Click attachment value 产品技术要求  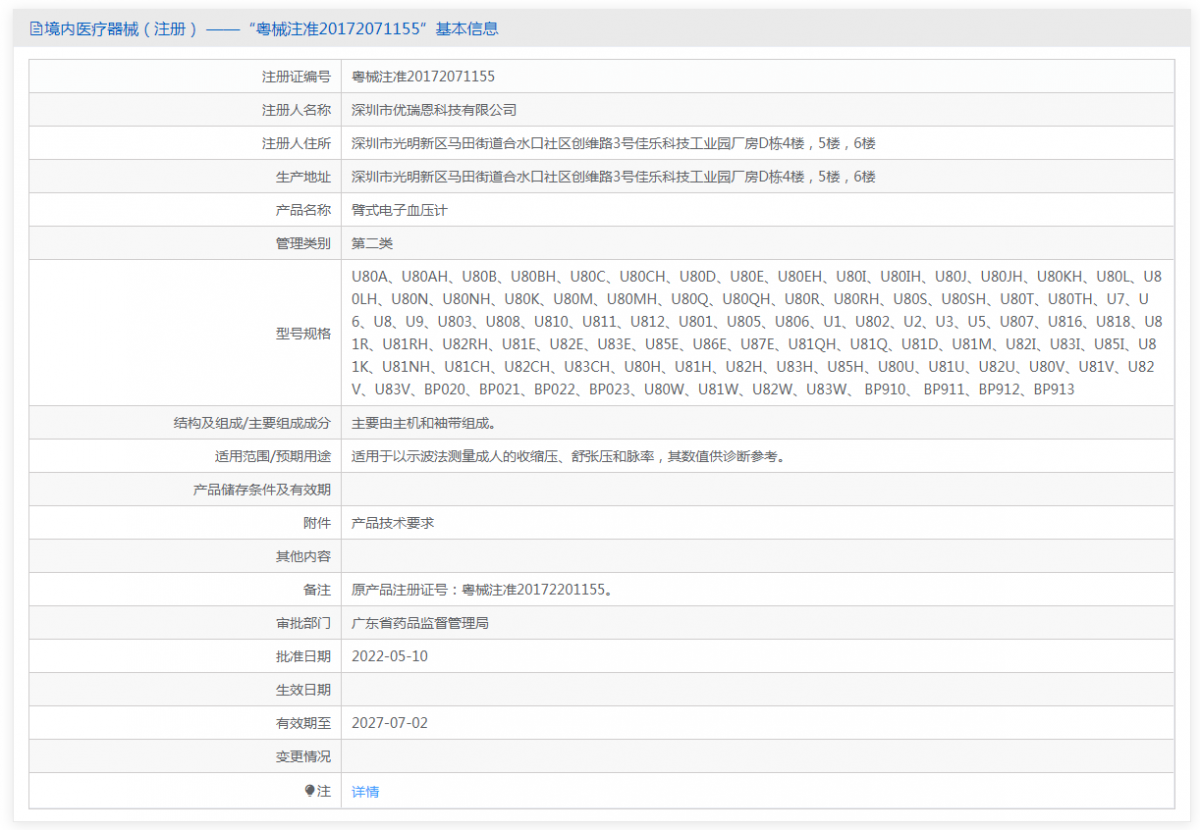[x=393, y=523]
